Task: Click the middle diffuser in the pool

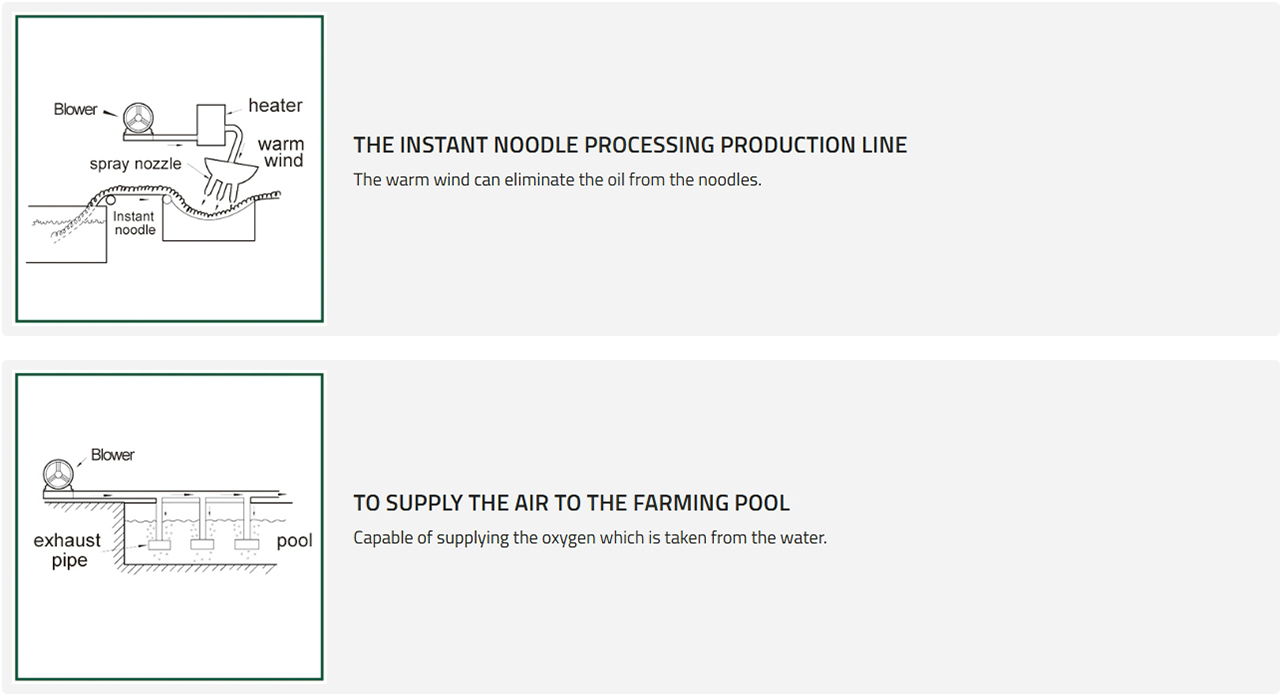Action: [203, 547]
